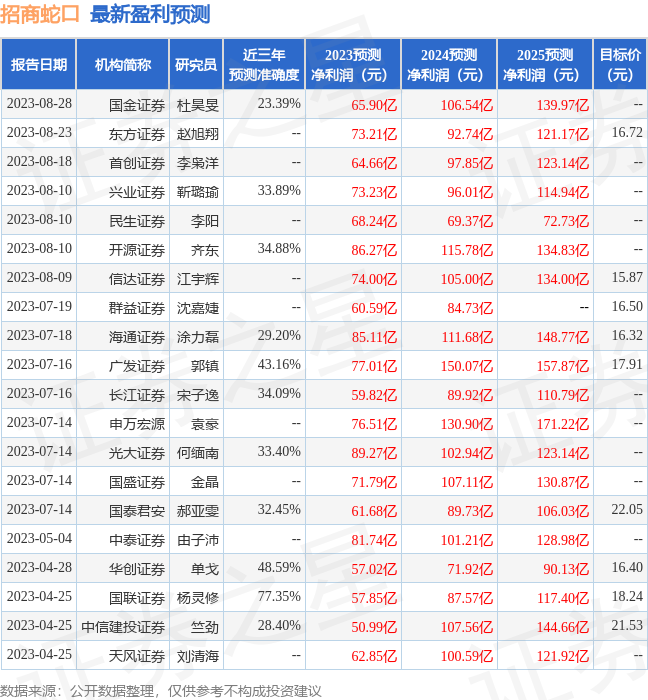Click target price 18.24
Image resolution: width=648 pixels, height=700 pixels.
coord(627,597)
